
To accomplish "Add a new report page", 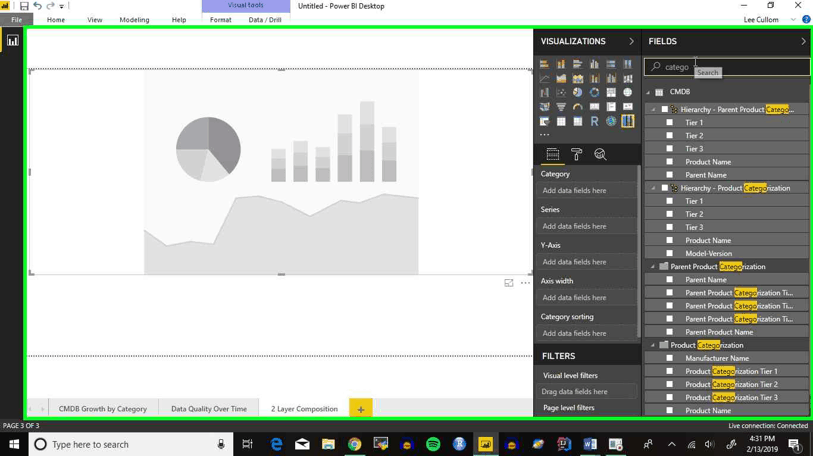I will tap(361, 410).
